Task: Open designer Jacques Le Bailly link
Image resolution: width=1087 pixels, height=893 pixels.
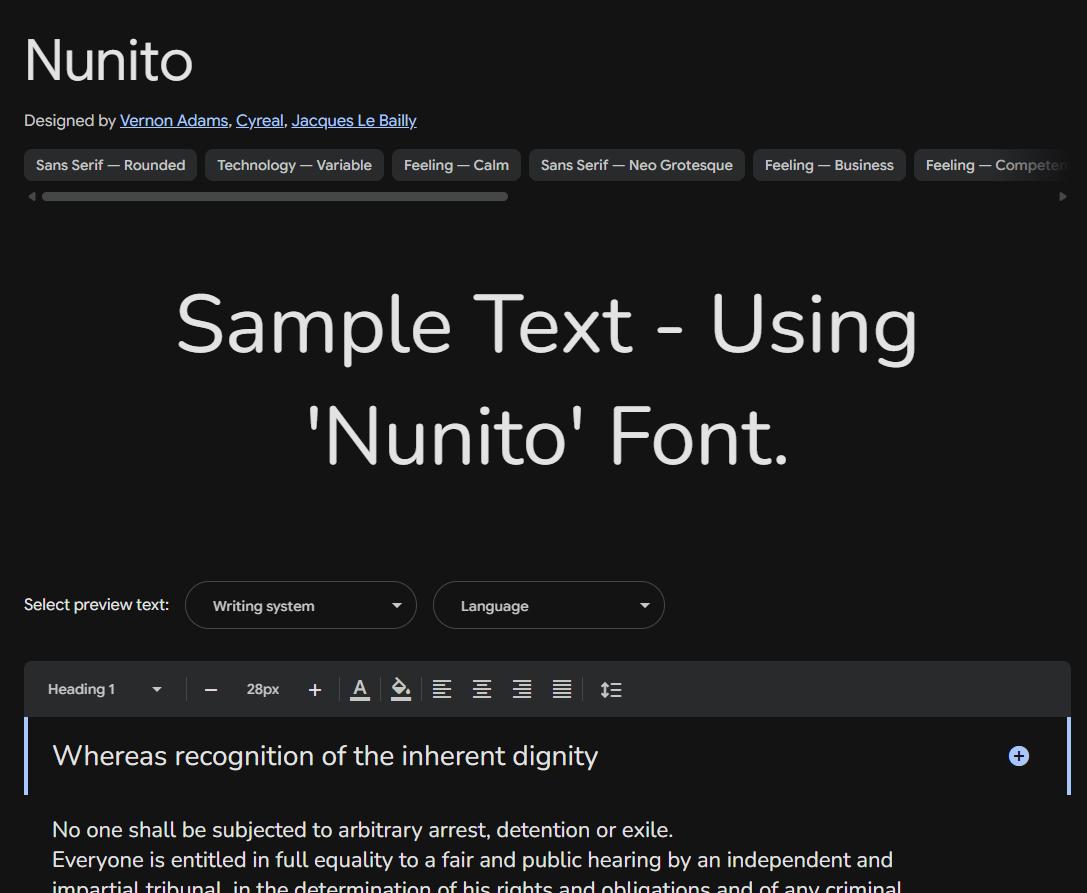Action: [x=354, y=121]
